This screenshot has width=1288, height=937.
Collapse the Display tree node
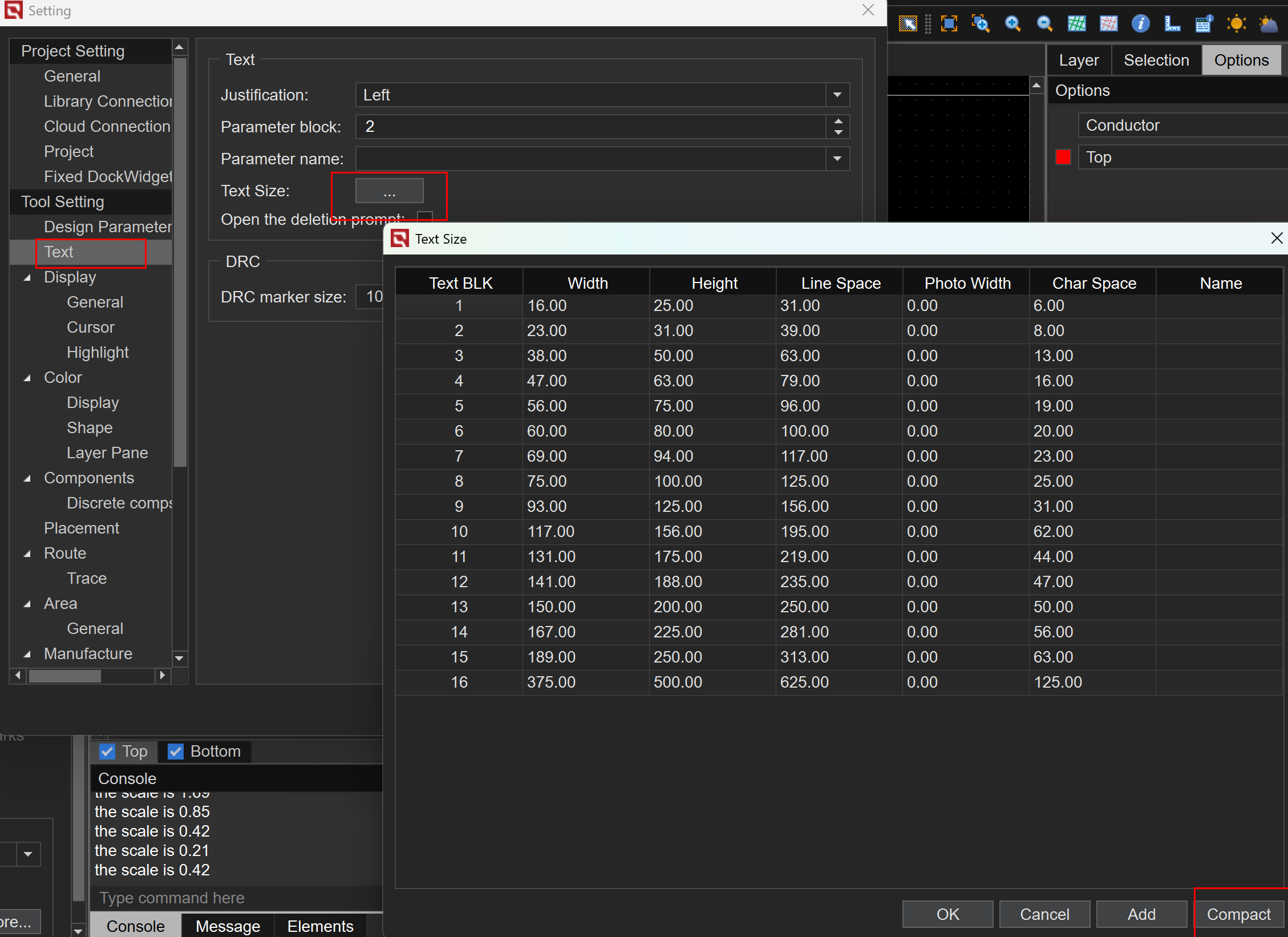coord(27,277)
